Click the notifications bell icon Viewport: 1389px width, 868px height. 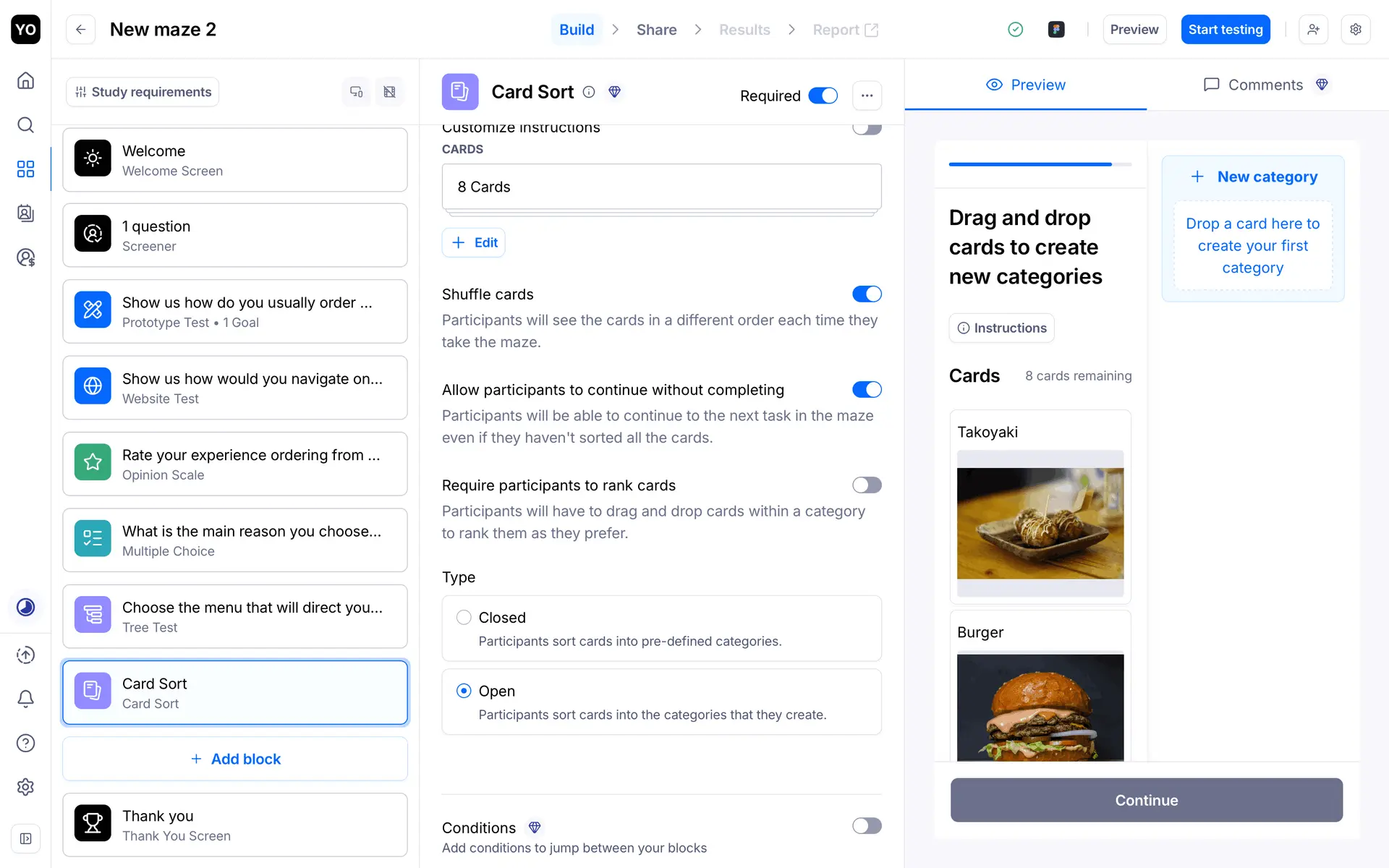click(x=25, y=699)
